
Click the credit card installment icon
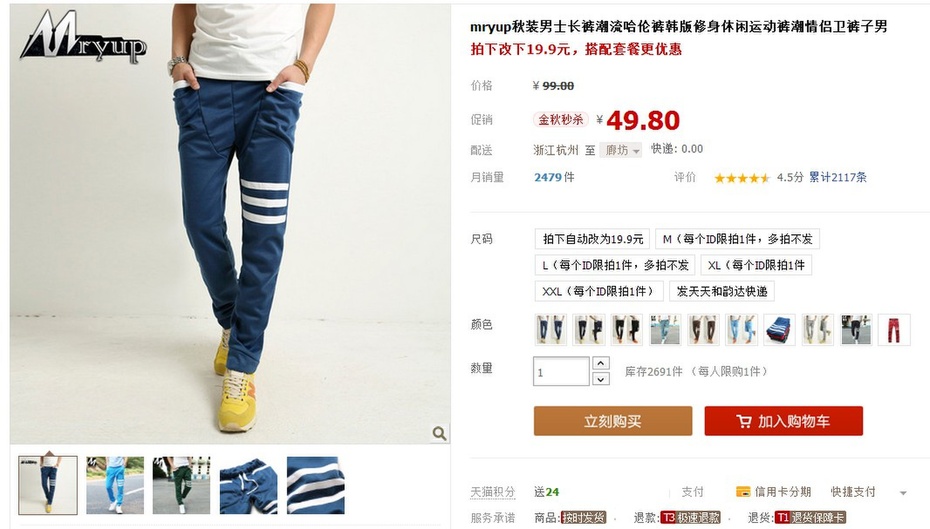[743, 492]
